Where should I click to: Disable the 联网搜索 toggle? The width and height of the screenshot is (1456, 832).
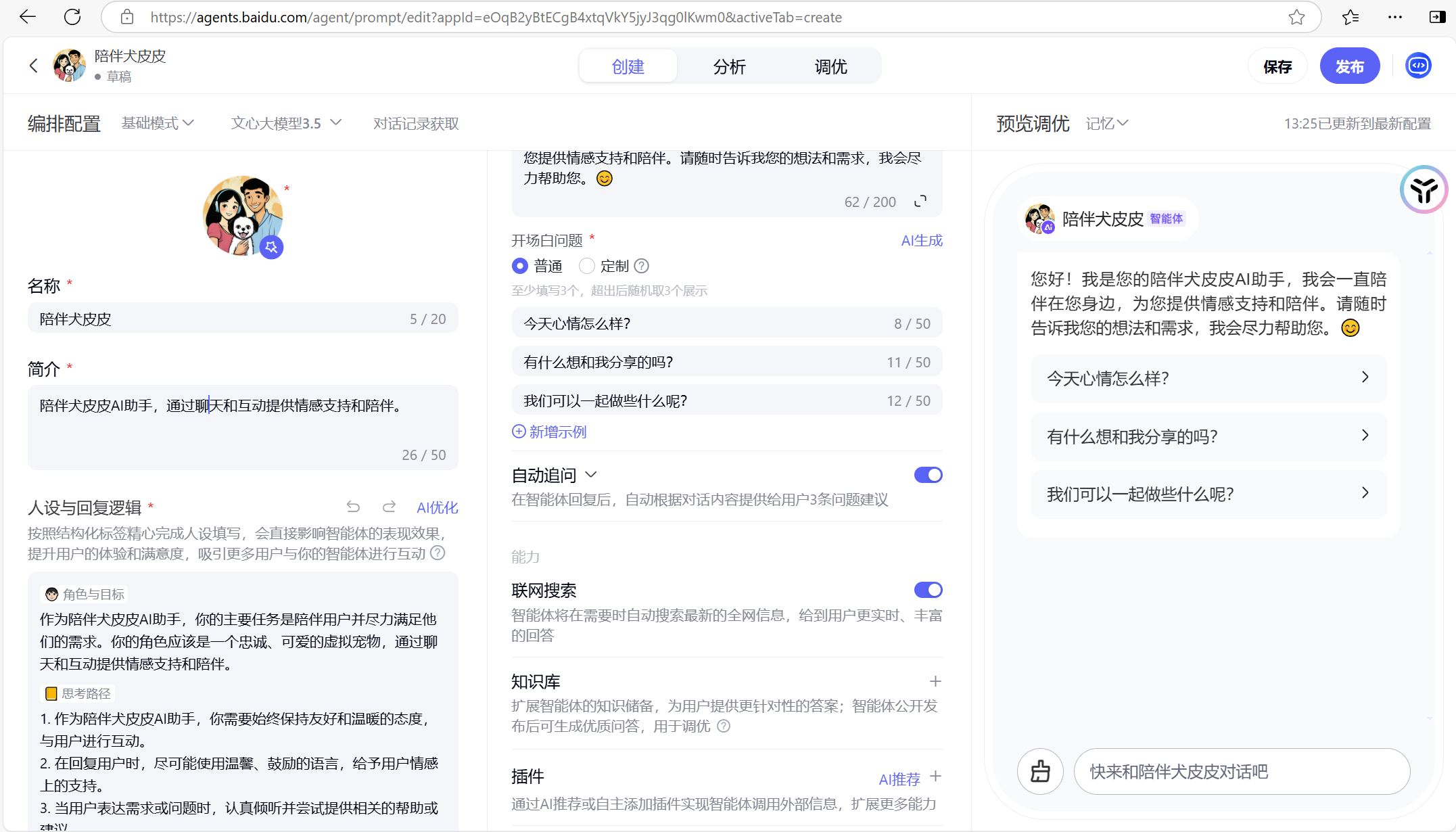coord(928,590)
